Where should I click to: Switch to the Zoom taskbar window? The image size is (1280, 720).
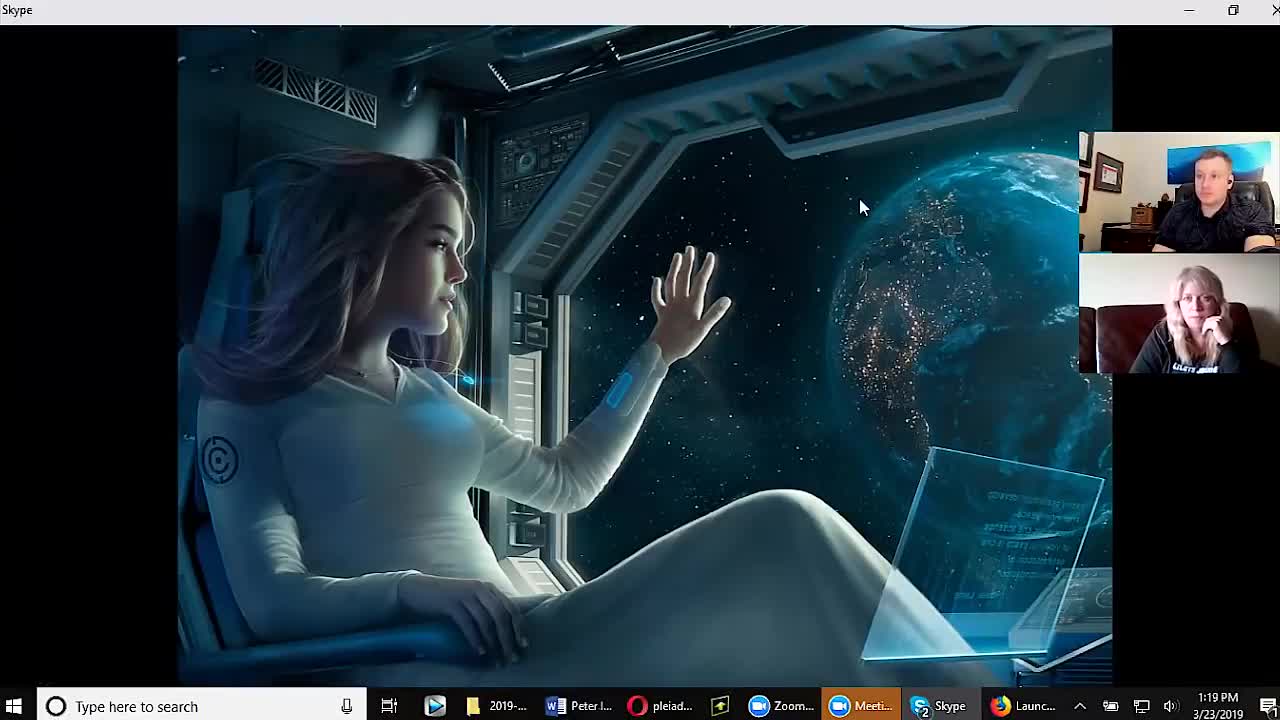782,706
